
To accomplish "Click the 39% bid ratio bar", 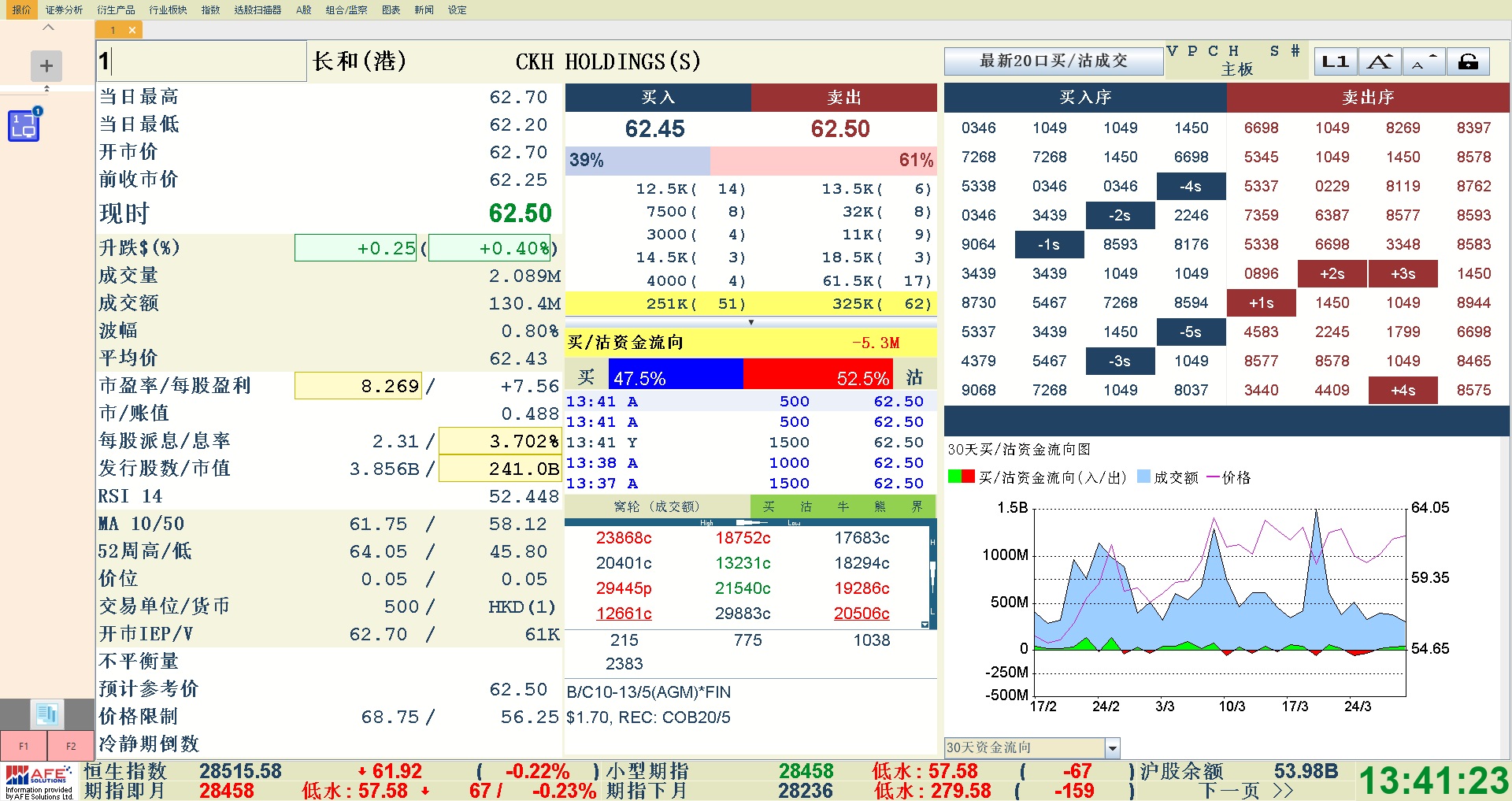I will [638, 160].
